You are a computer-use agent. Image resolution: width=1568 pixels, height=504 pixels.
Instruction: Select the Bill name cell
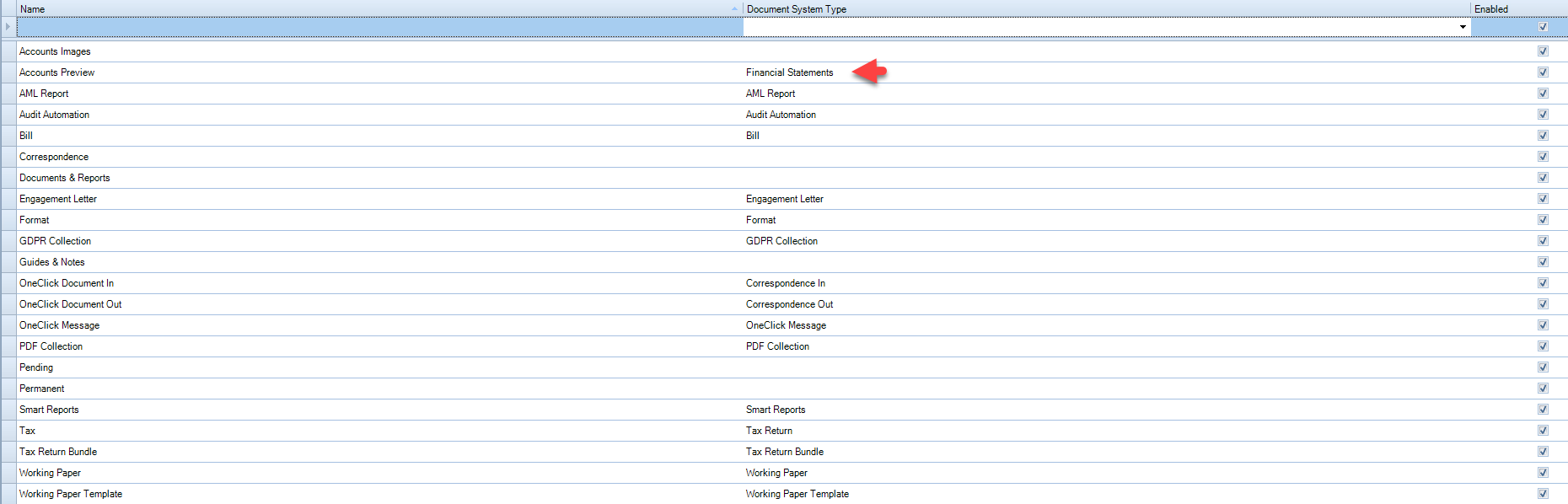pos(379,136)
